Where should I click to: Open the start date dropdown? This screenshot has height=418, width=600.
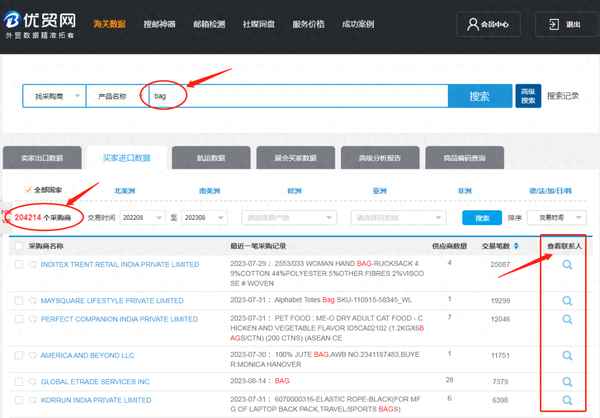(x=142, y=217)
